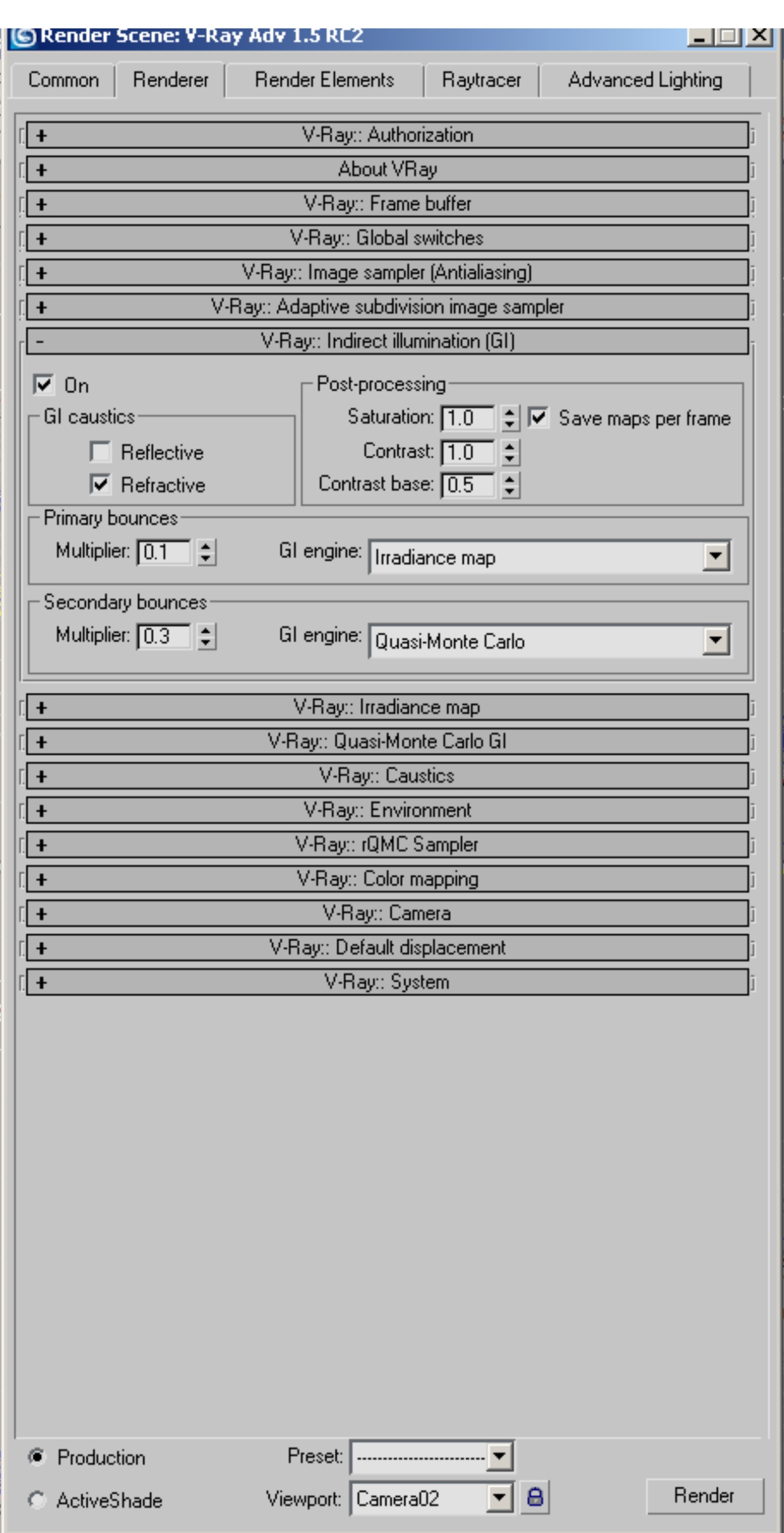Adjust the Primary bounces Multiplier spinner
The height and width of the screenshot is (1533, 784).
(x=206, y=552)
